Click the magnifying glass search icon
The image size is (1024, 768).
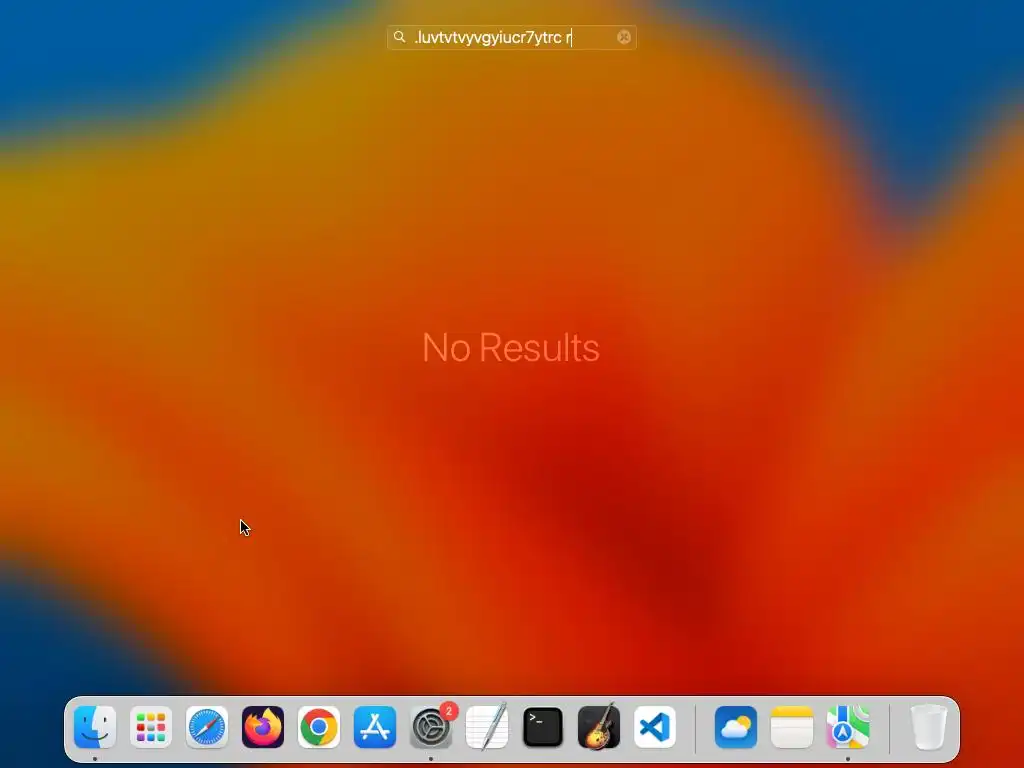click(x=400, y=37)
